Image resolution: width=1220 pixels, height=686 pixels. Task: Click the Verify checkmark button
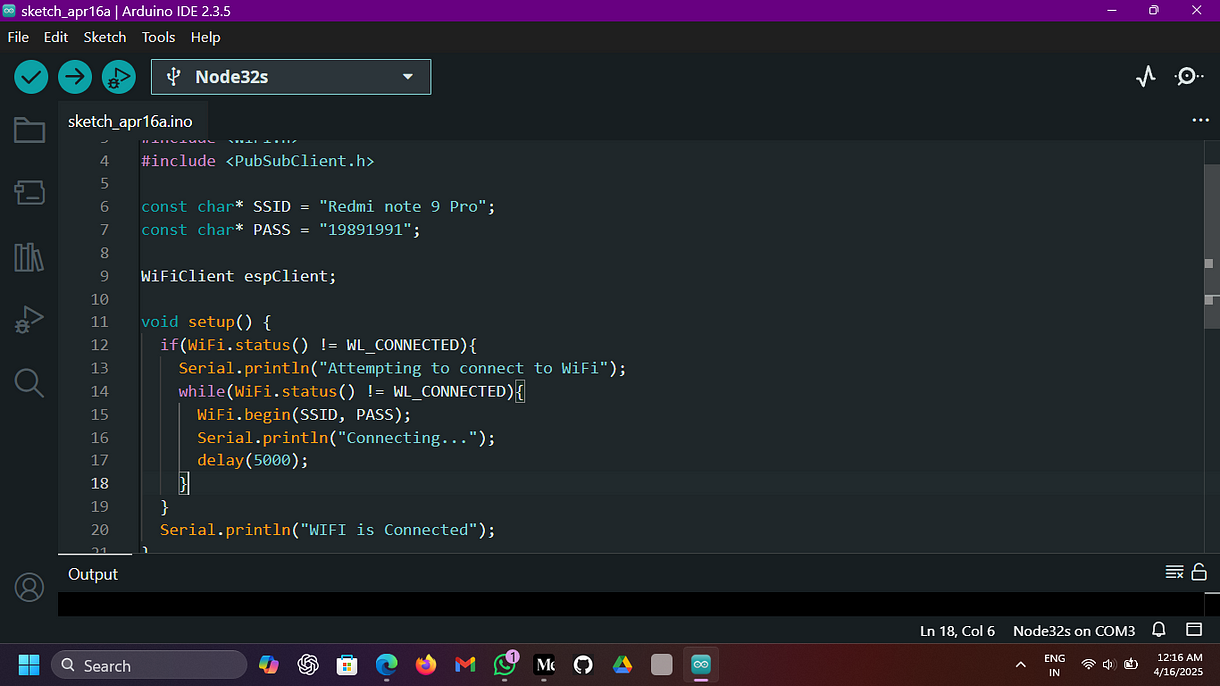[31, 76]
